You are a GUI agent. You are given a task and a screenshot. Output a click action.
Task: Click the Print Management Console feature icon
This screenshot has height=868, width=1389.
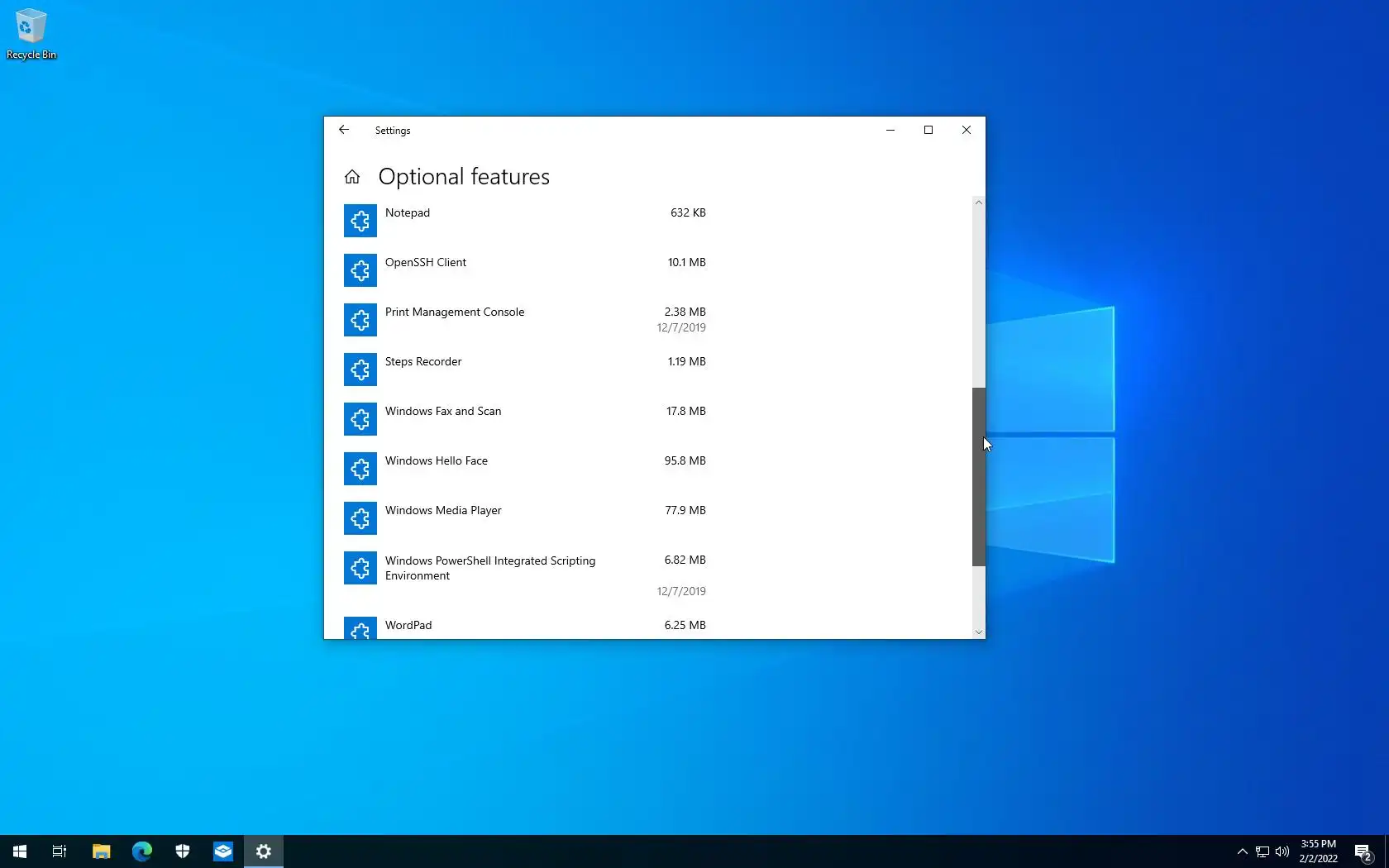click(360, 320)
